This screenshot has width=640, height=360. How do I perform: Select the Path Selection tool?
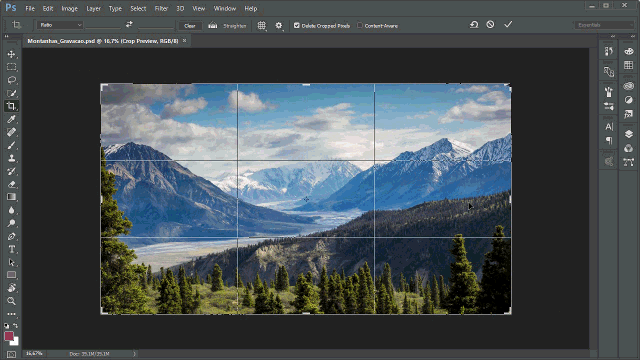[x=11, y=262]
